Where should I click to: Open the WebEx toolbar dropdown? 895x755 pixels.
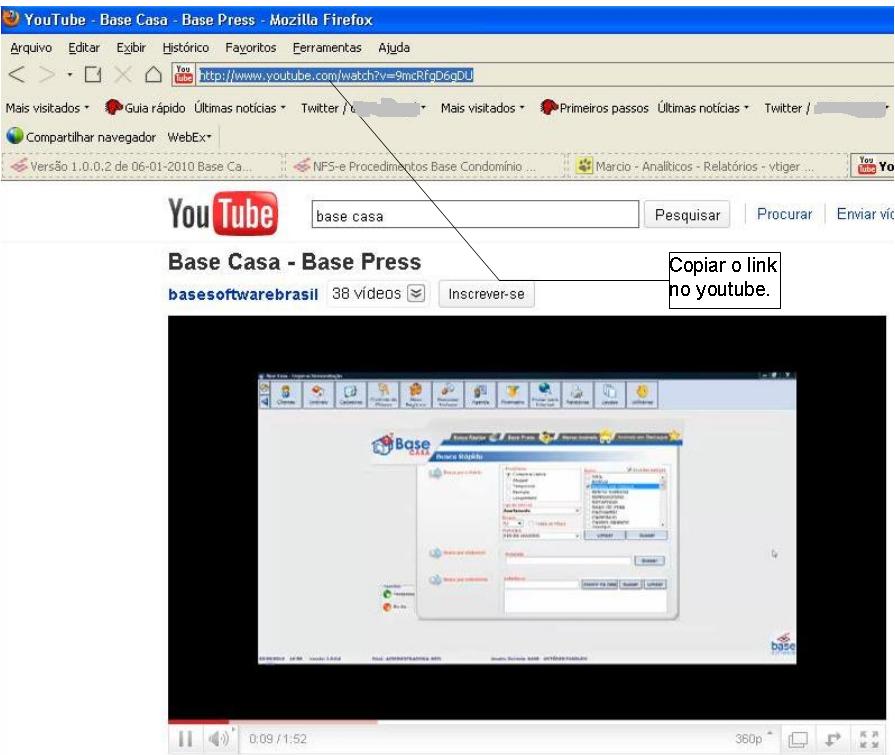[x=190, y=137]
